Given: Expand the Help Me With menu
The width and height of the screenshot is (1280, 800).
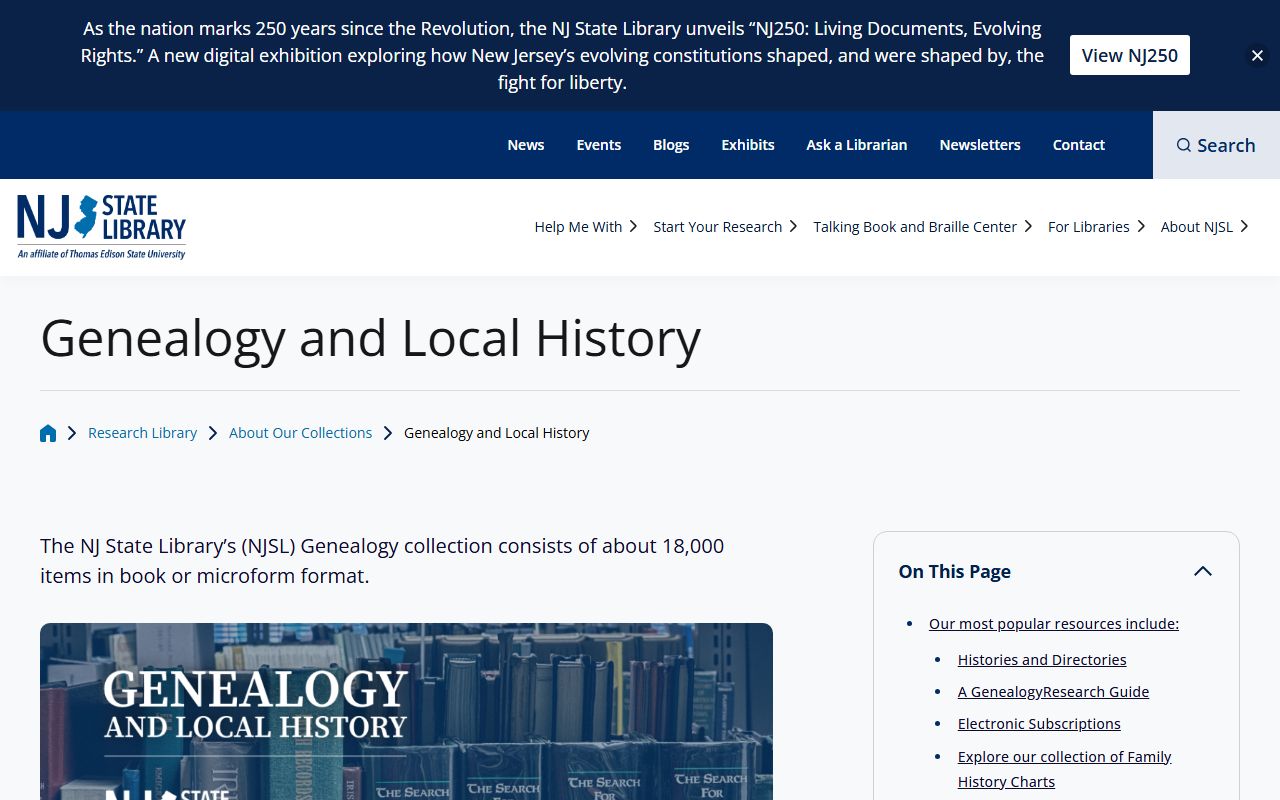Looking at the screenshot, I should pyautogui.click(x=585, y=227).
